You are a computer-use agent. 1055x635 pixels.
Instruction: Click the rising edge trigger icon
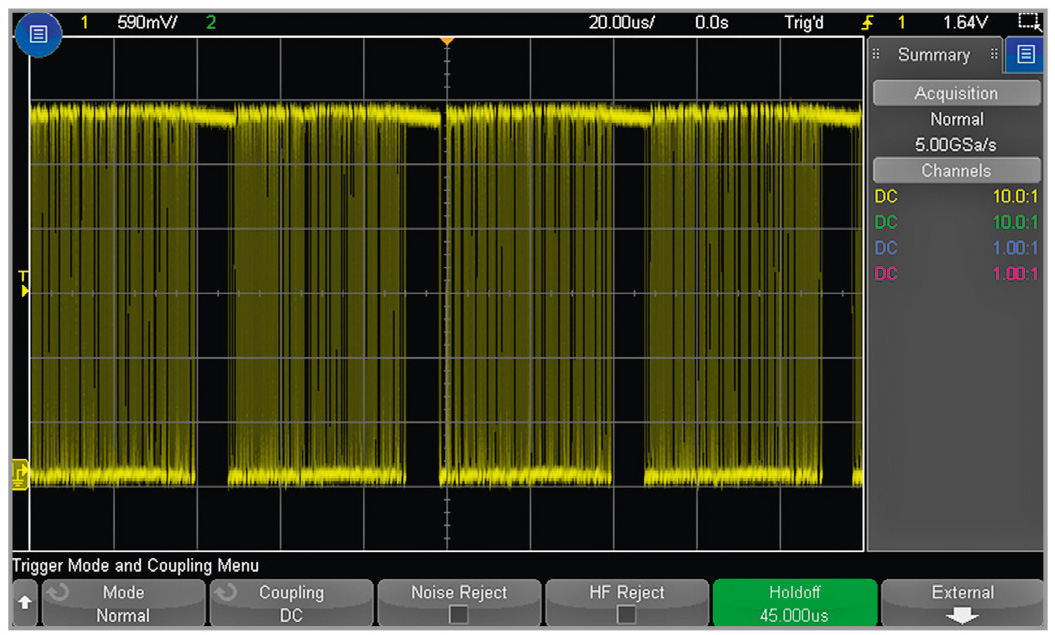tap(867, 22)
